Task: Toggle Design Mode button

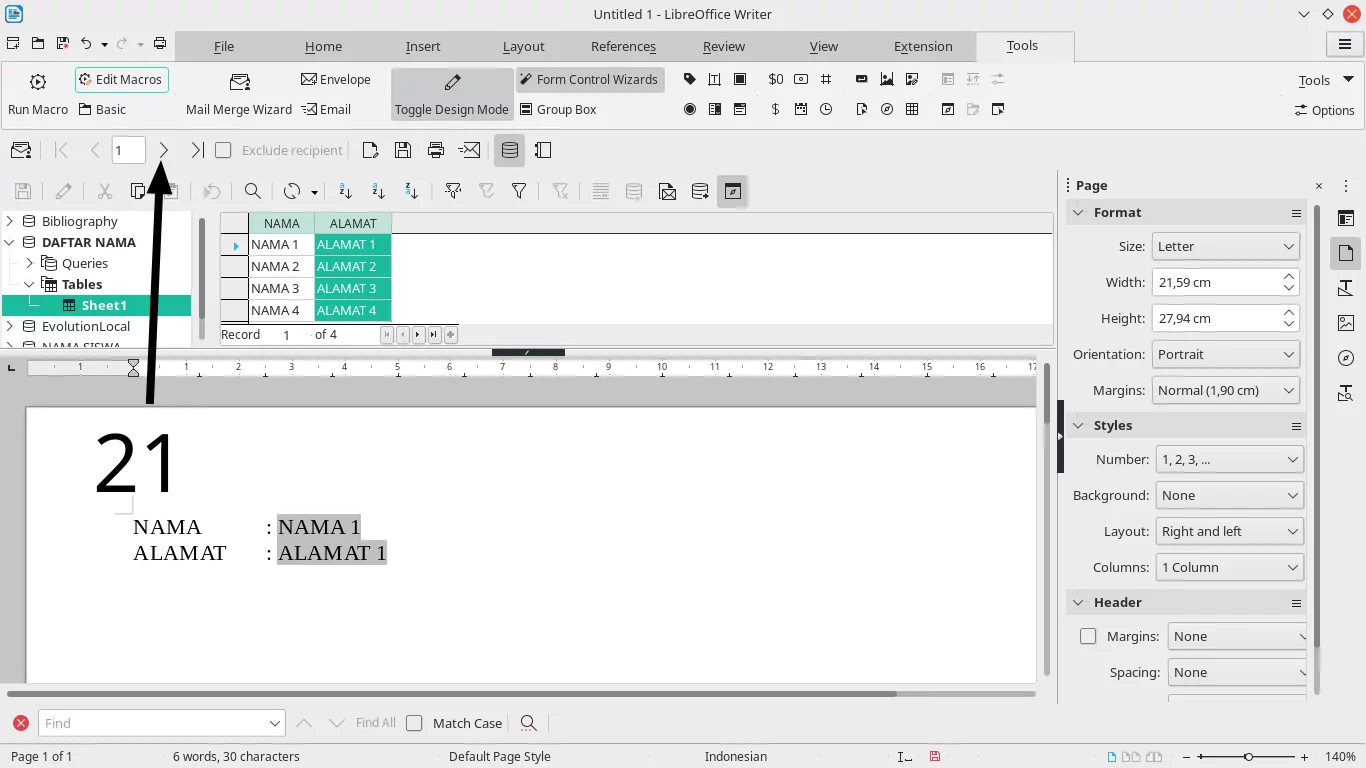Action: (452, 95)
